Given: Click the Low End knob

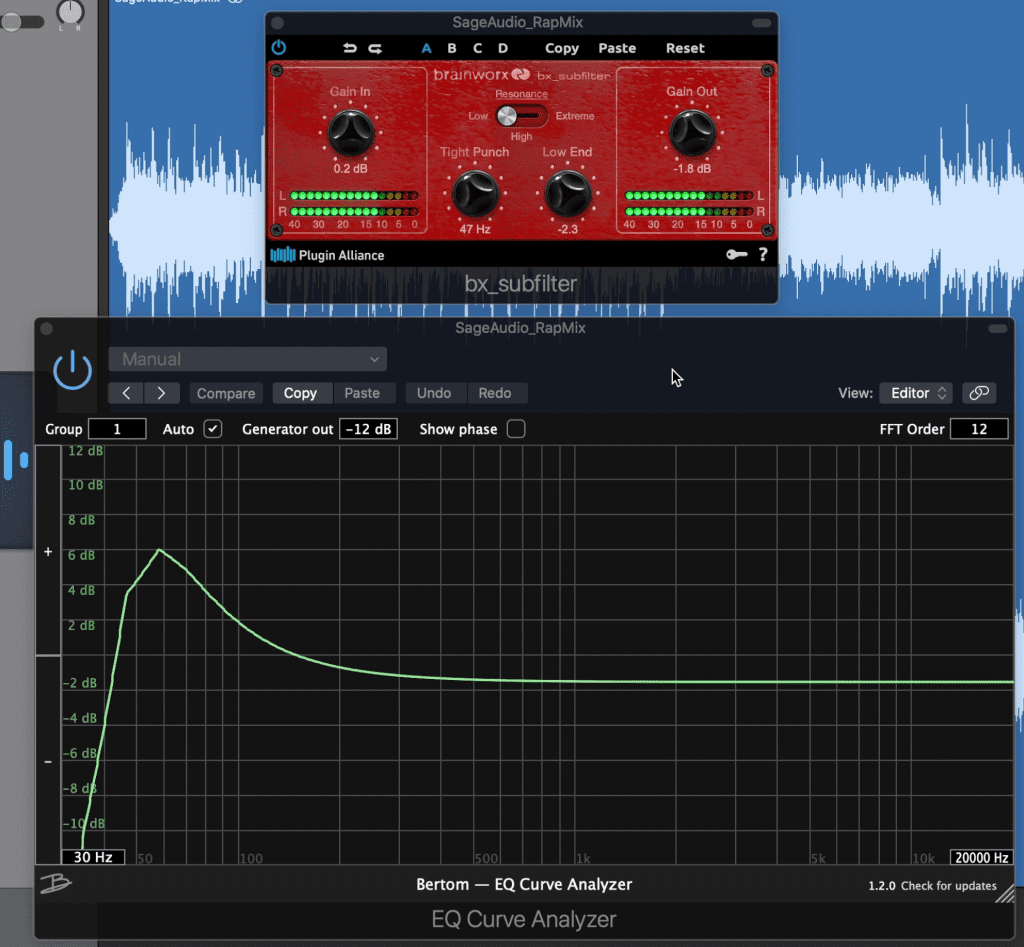Looking at the screenshot, I should click(568, 193).
